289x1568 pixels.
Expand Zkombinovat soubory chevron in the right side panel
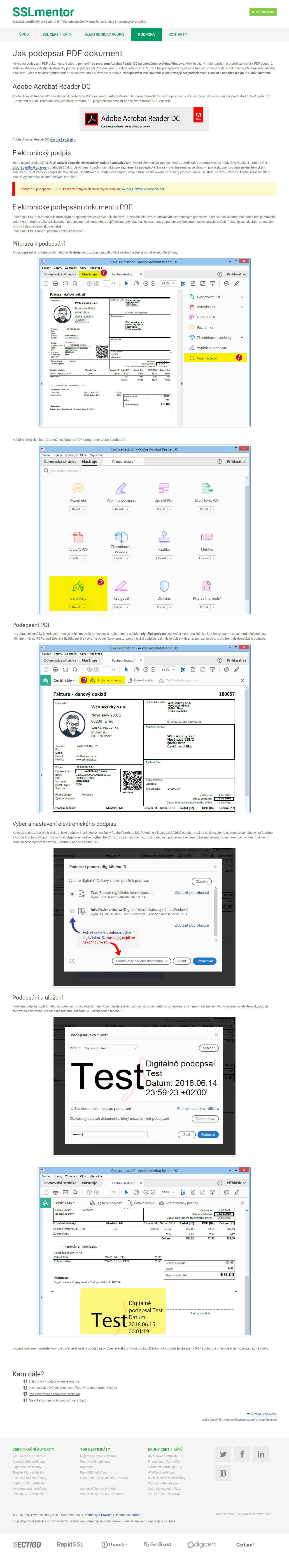(x=242, y=337)
